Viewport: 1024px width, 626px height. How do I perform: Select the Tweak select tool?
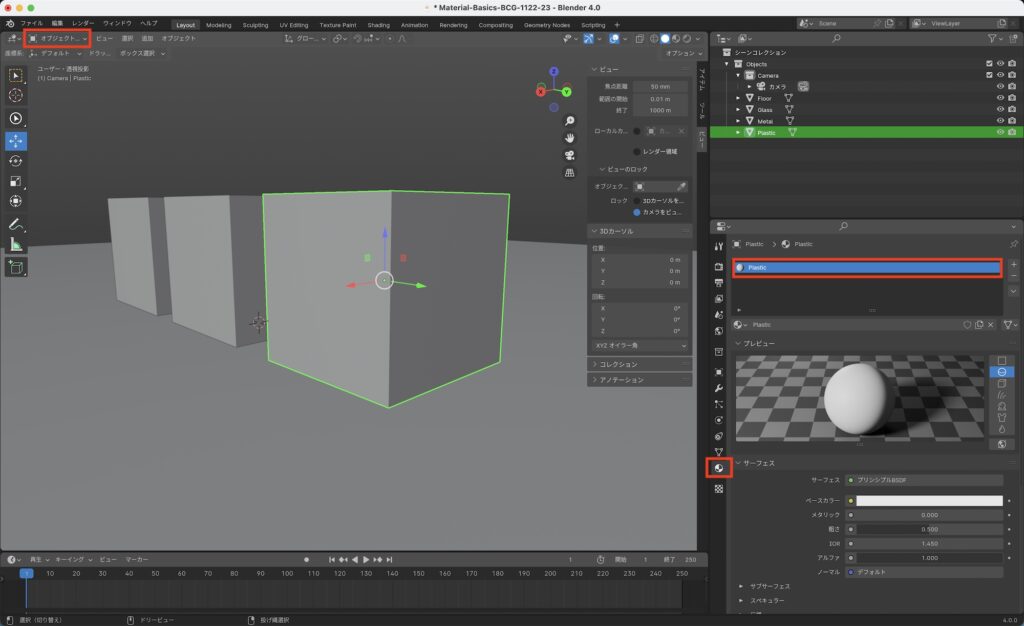pyautogui.click(x=16, y=73)
